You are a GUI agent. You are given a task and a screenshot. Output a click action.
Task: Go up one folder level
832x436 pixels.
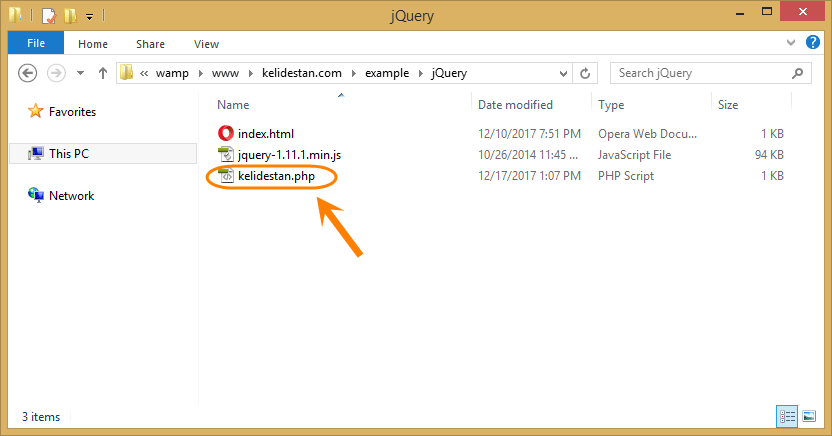tap(103, 73)
